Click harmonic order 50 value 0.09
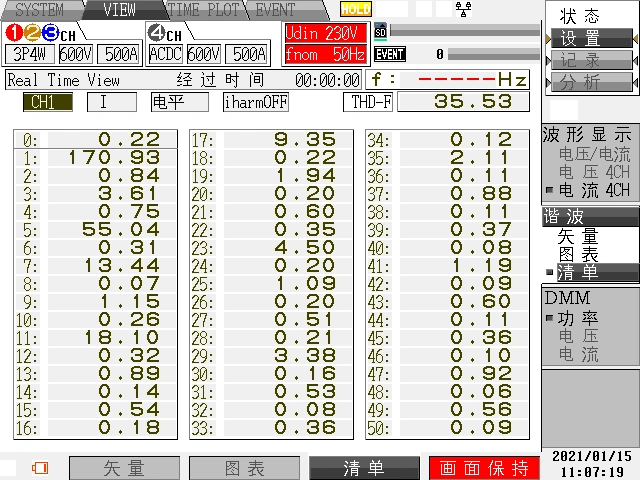The width and height of the screenshot is (640, 480). tap(480, 427)
